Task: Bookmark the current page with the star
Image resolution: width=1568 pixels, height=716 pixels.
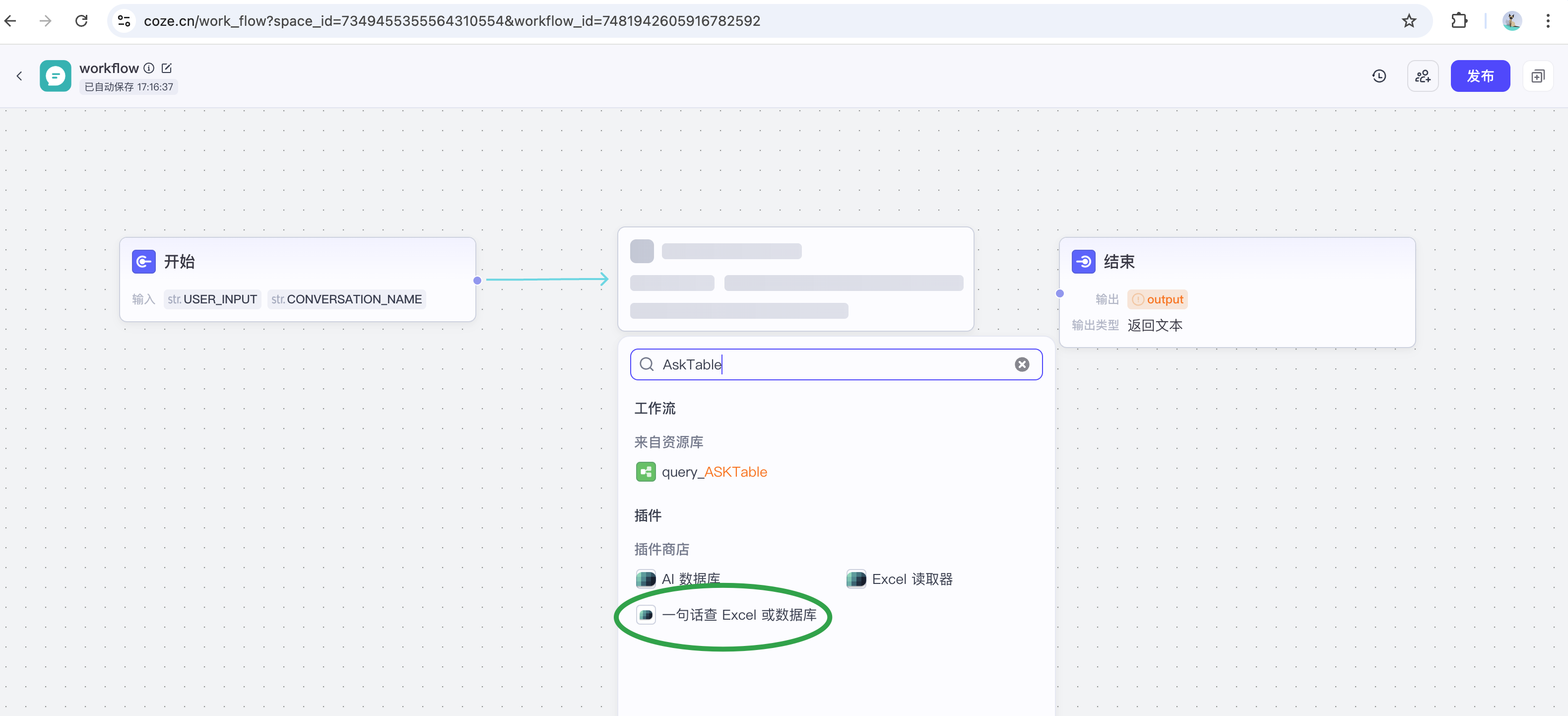Action: pyautogui.click(x=1409, y=20)
